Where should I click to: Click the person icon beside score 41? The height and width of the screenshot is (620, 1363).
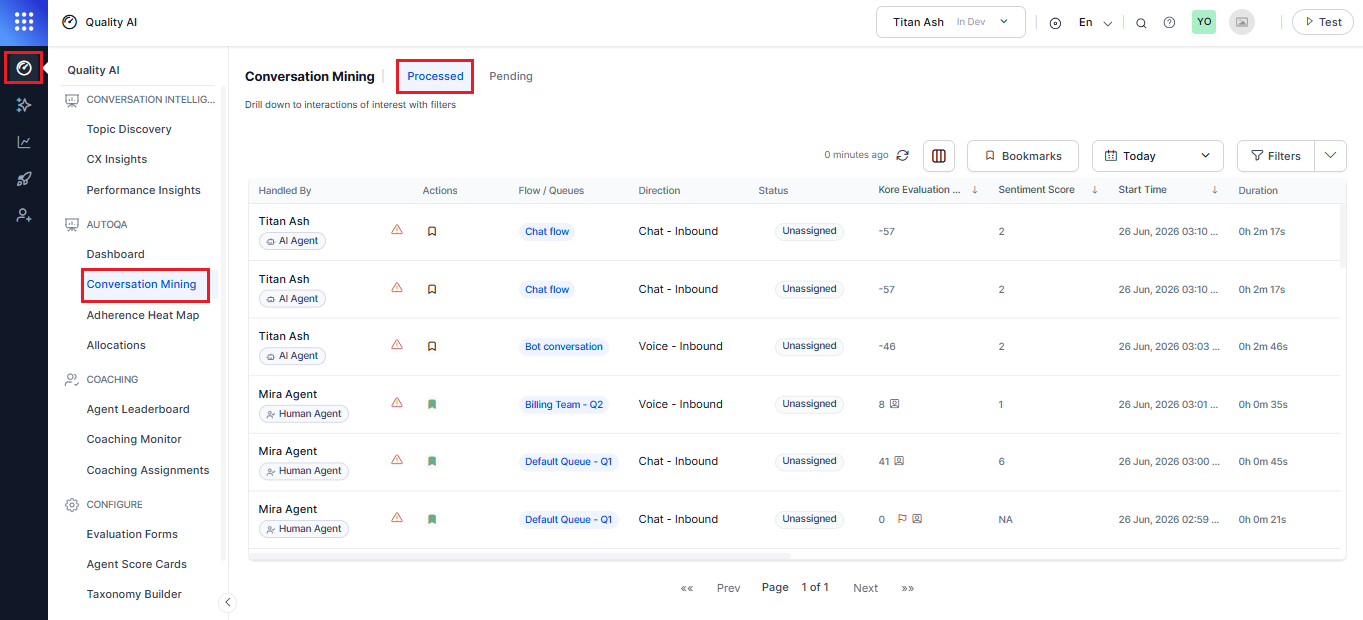pyautogui.click(x=899, y=461)
